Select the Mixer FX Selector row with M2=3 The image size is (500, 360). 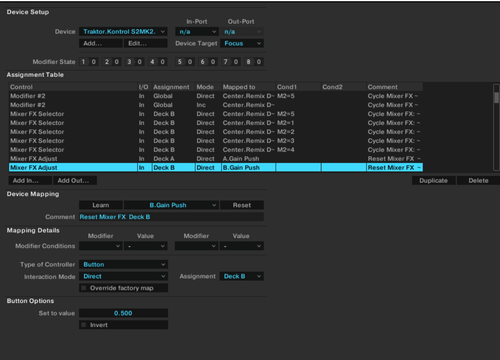[x=216, y=141]
